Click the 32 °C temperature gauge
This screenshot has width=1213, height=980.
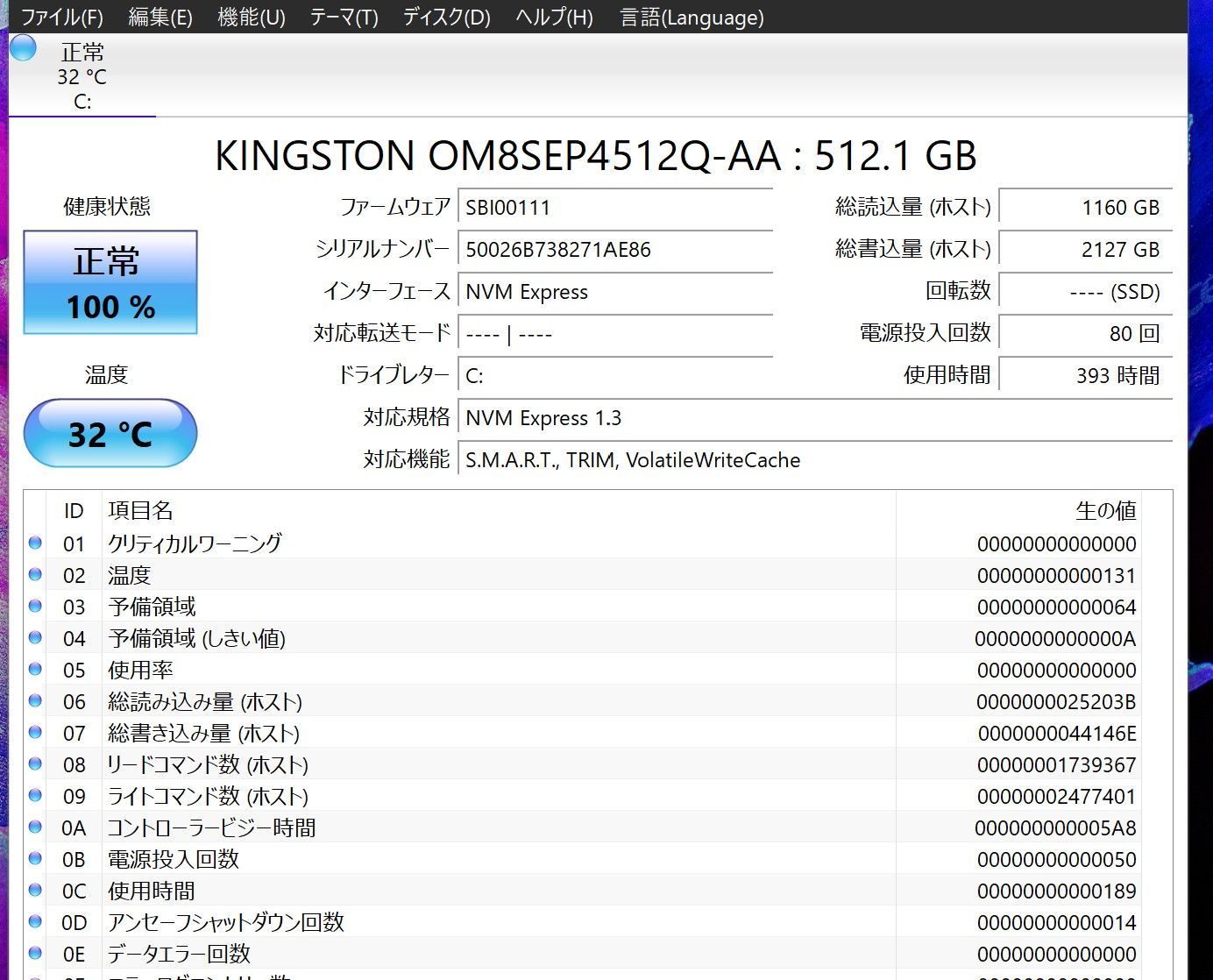[109, 432]
